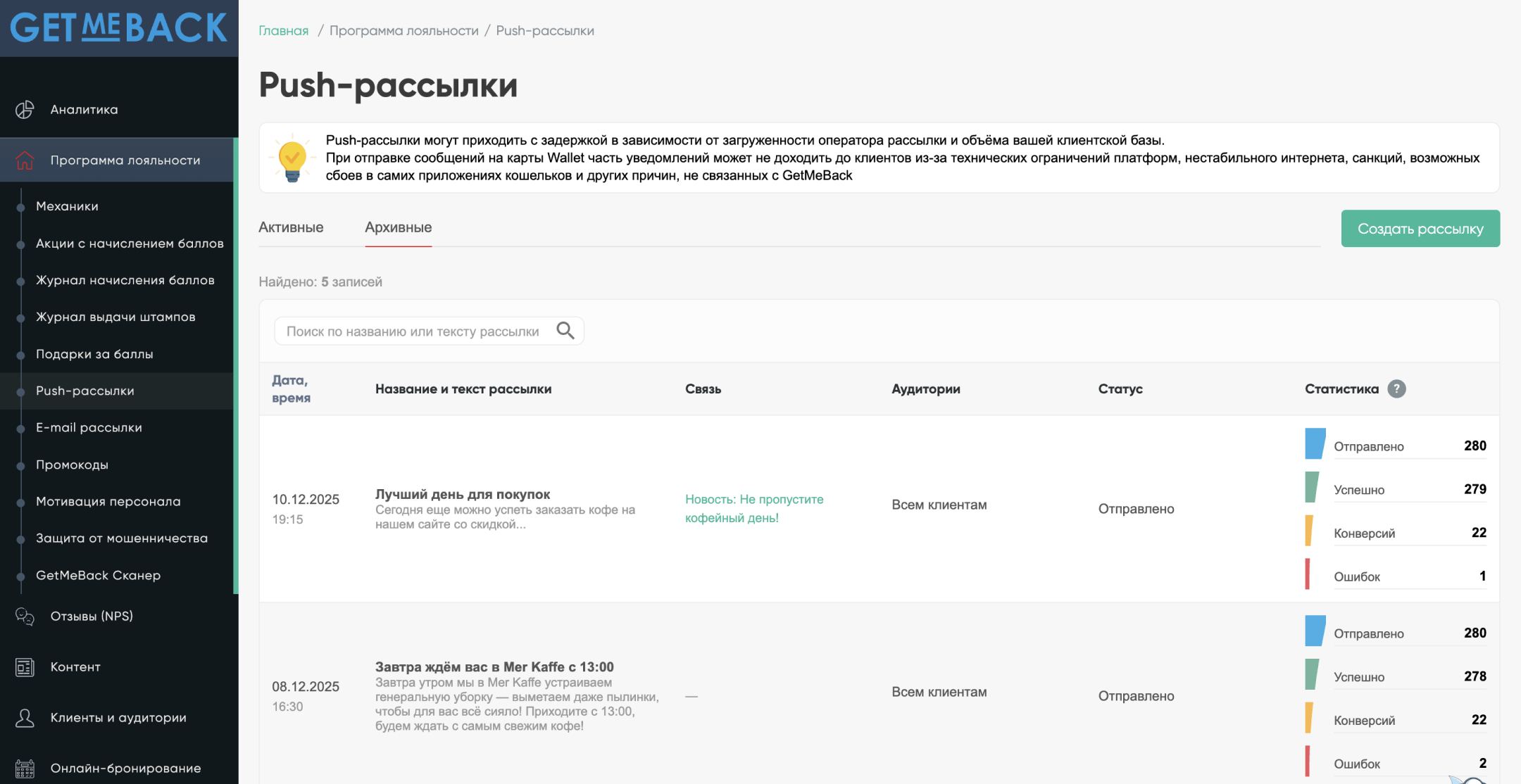
Task: Expand the Контент sidebar section
Action: point(75,667)
